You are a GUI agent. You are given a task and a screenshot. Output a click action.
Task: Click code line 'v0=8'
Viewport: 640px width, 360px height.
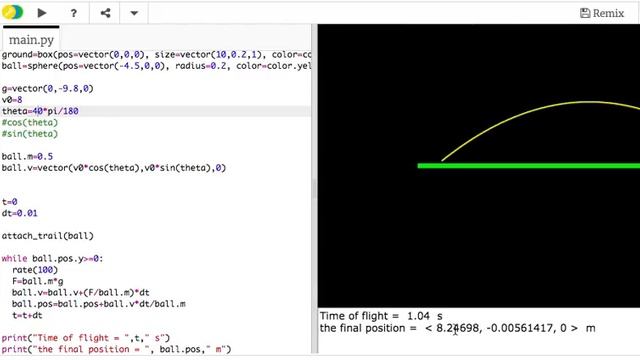tap(12, 100)
